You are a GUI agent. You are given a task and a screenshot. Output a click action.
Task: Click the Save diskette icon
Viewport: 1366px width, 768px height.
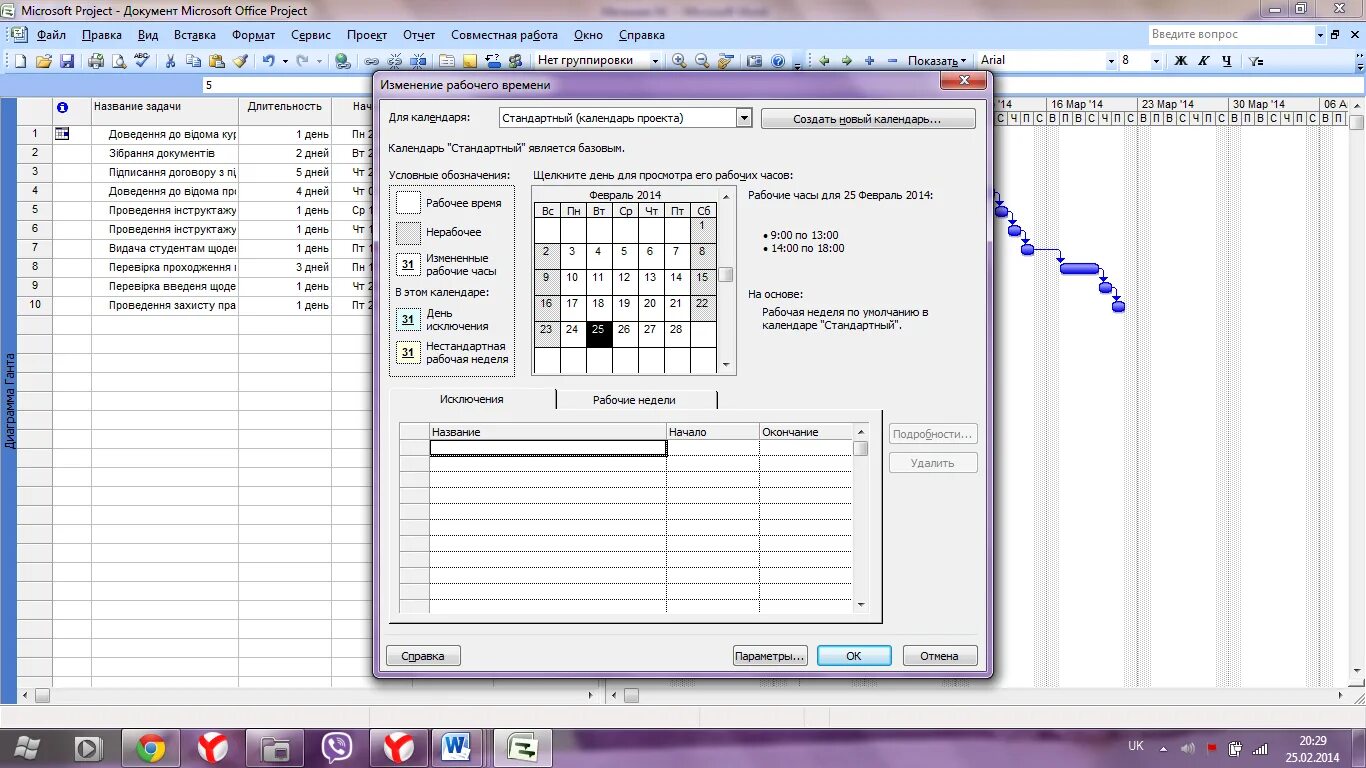(67, 61)
